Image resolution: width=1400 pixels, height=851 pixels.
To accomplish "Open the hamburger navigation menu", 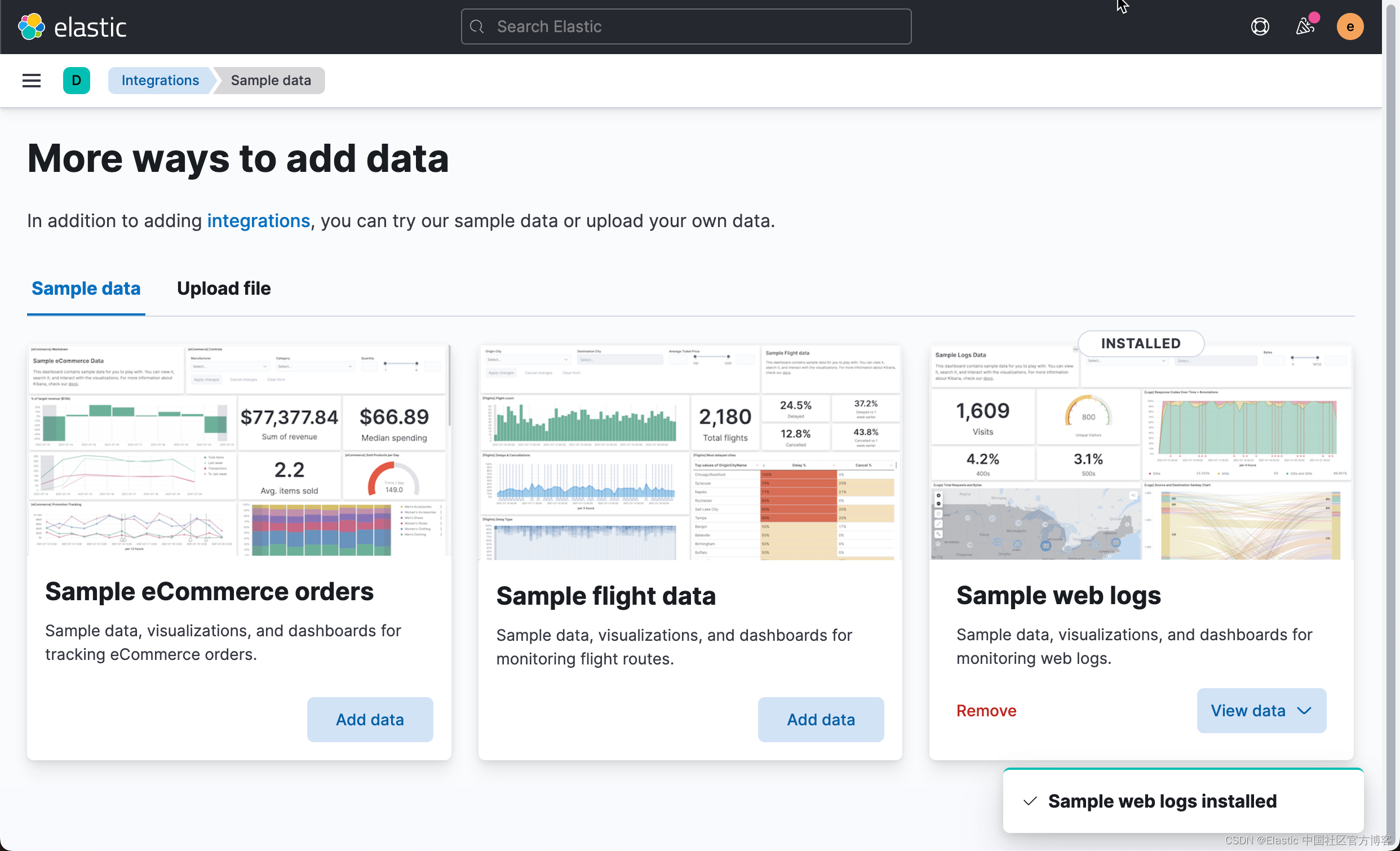I will tap(31, 81).
